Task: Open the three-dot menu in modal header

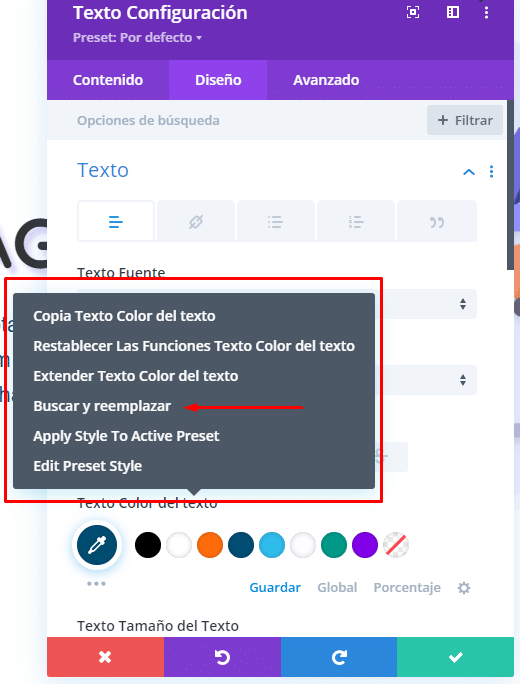Action: click(x=486, y=12)
